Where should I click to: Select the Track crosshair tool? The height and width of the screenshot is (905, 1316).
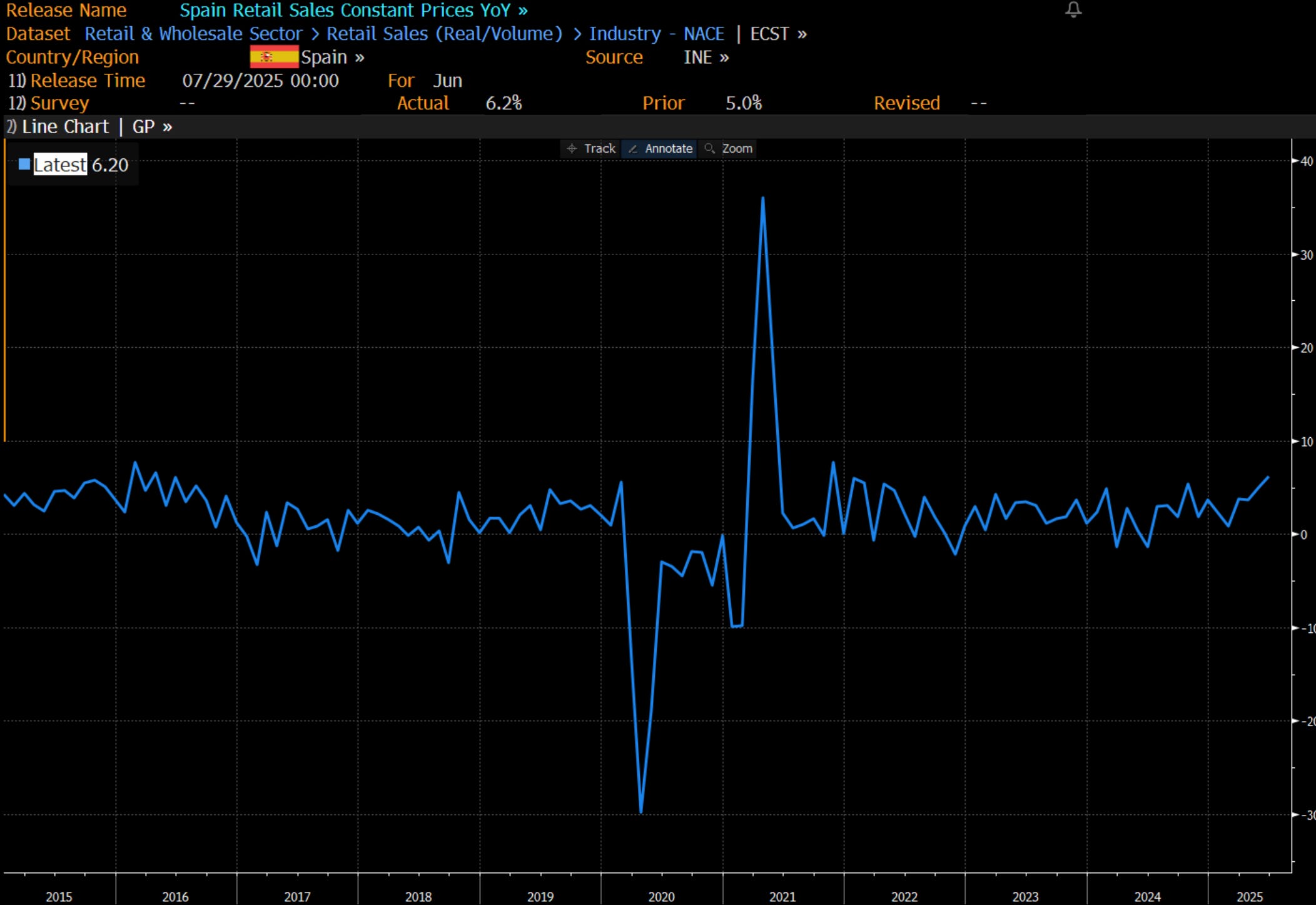point(591,149)
